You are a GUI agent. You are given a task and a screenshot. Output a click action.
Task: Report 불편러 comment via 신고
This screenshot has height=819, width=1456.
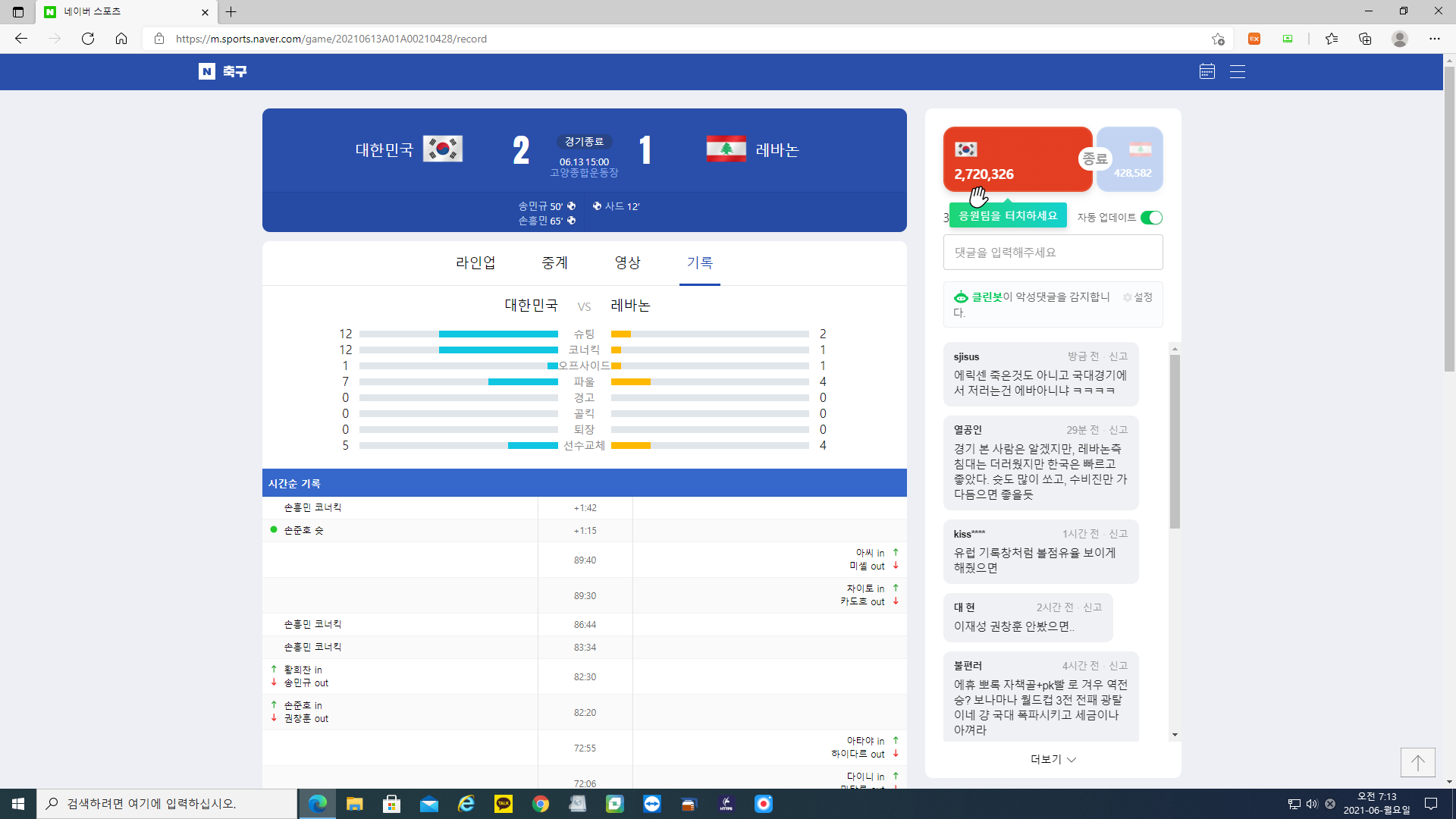pyautogui.click(x=1119, y=666)
